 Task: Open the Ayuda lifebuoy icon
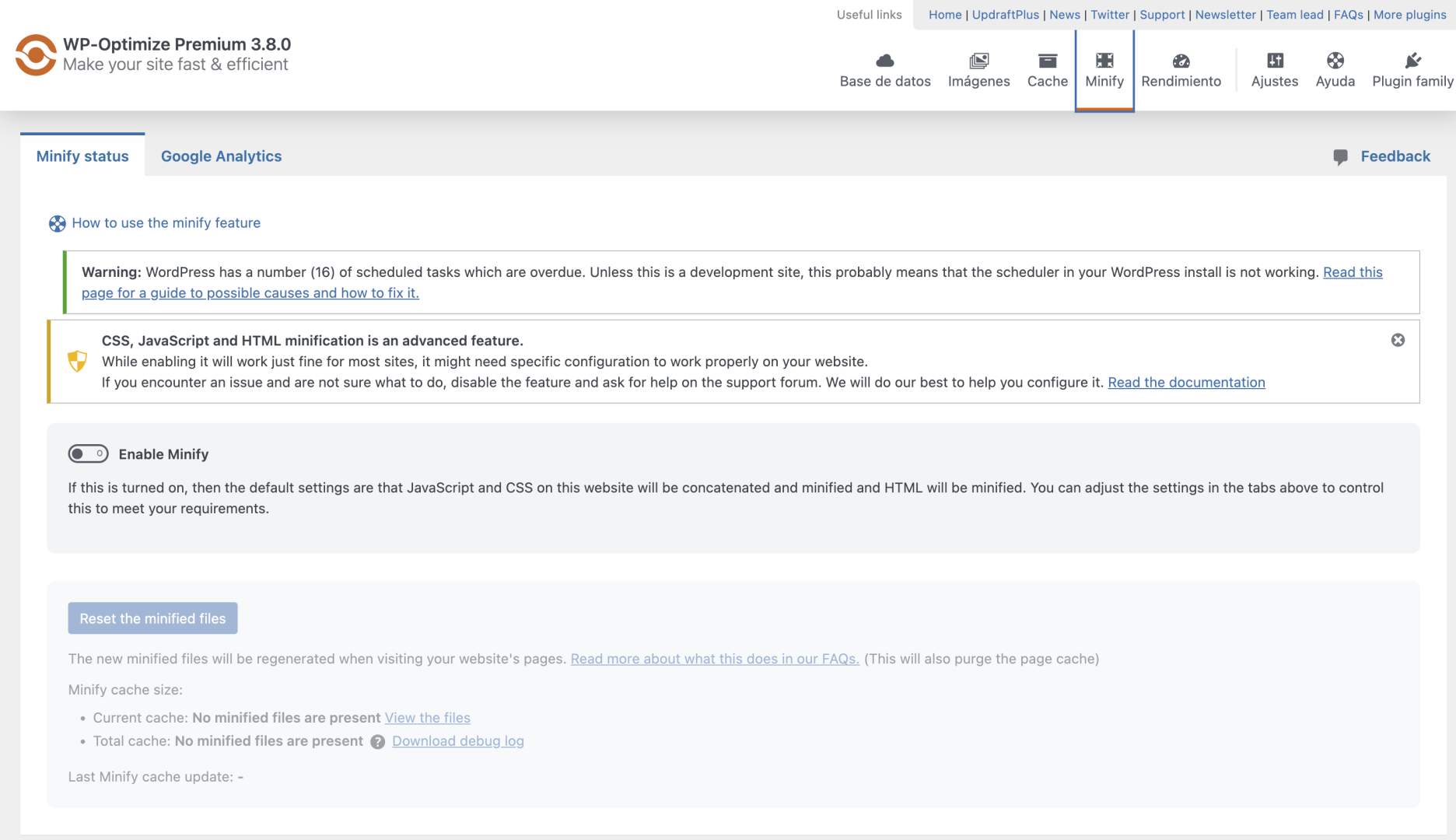1335,61
